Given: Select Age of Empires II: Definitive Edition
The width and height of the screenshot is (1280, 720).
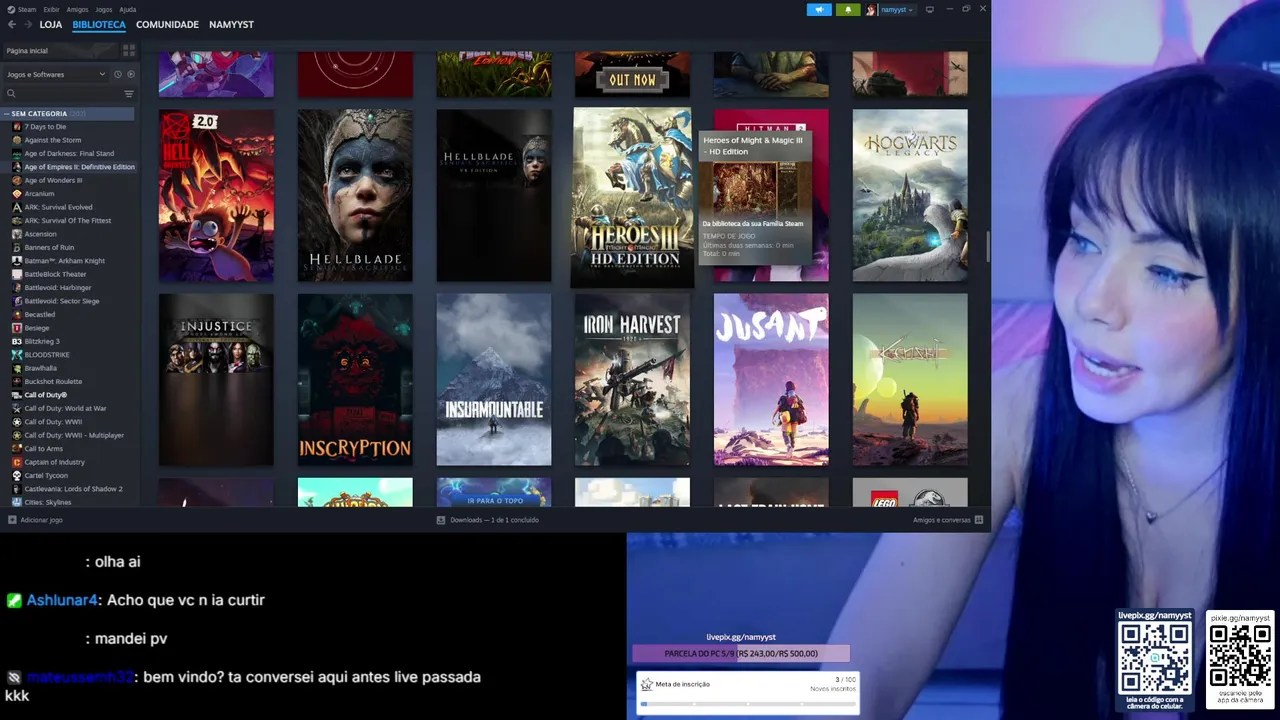Looking at the screenshot, I should 79,167.
